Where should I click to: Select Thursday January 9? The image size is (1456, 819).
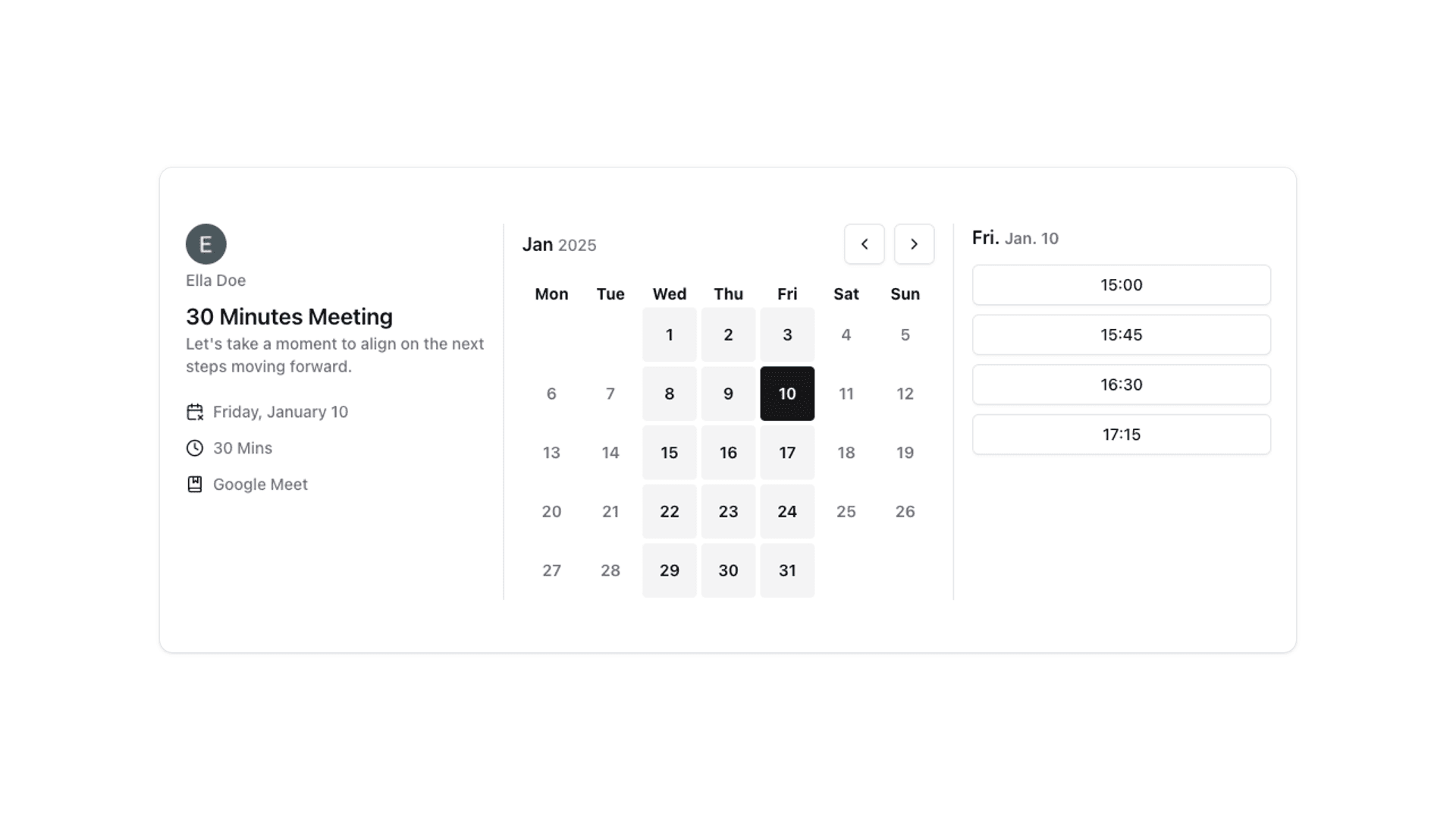coord(728,394)
